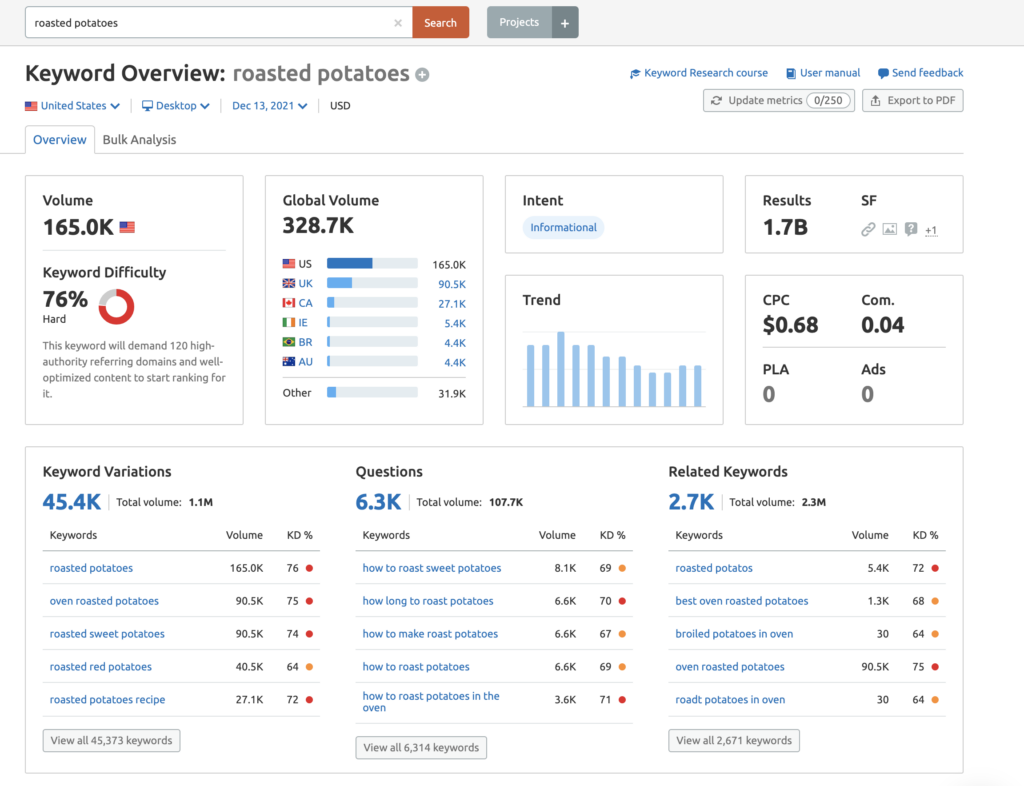1024x786 pixels.
Task: Click the UK volume bar in Global Volume
Action: [372, 283]
